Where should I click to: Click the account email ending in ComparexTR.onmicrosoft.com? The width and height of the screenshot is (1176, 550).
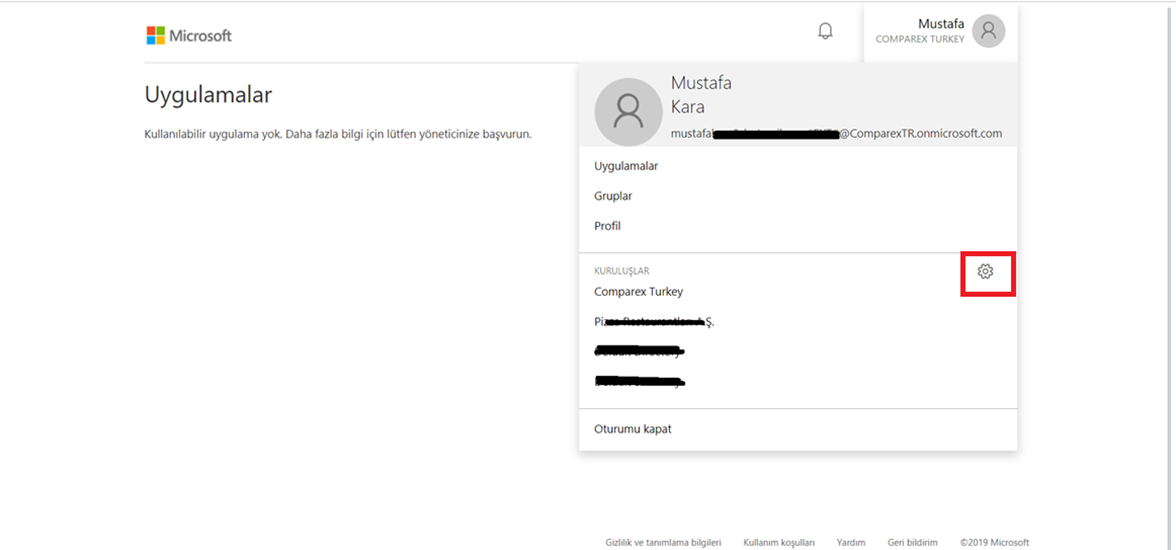pyautogui.click(x=836, y=134)
